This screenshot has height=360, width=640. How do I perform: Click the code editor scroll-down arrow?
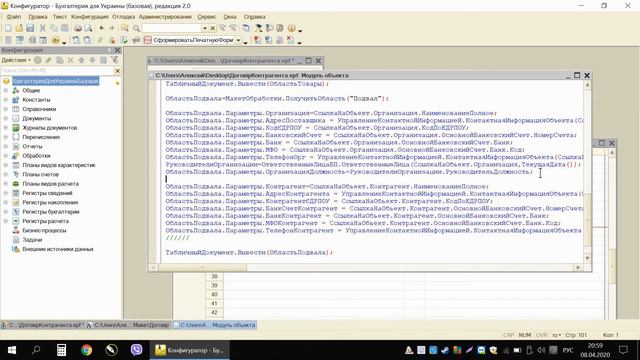587,258
